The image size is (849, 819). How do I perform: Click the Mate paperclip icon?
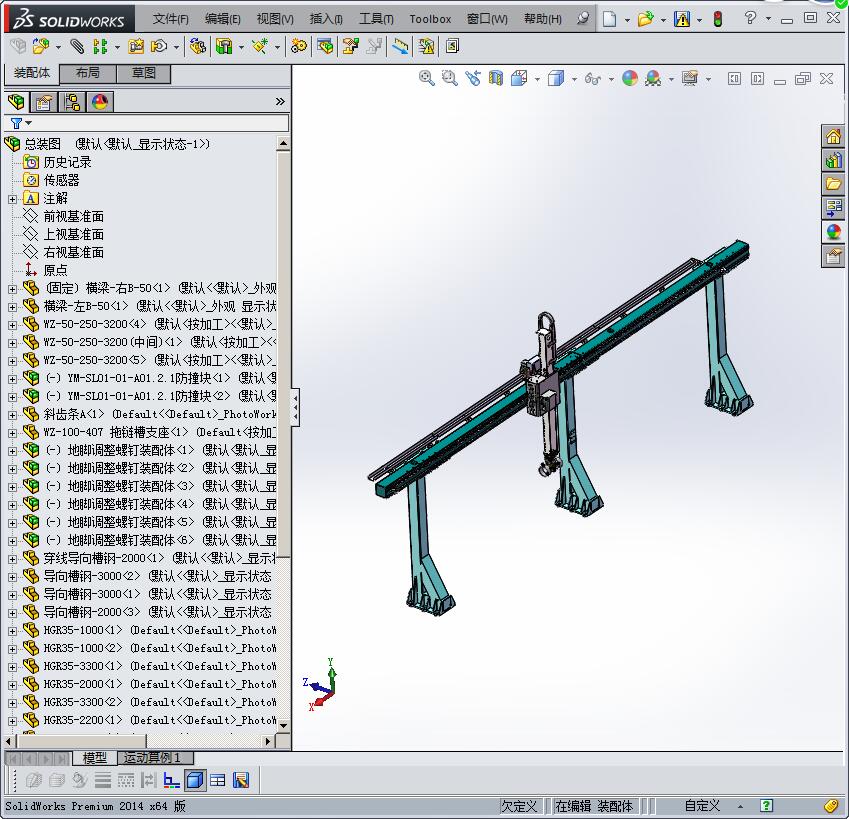[77, 47]
